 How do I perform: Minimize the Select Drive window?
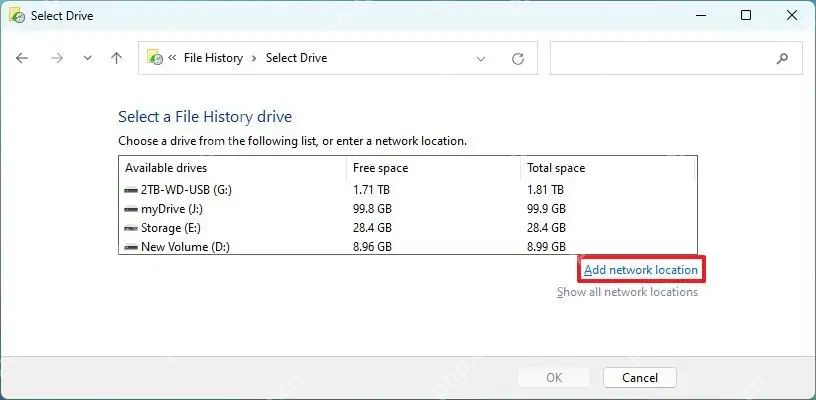(701, 16)
